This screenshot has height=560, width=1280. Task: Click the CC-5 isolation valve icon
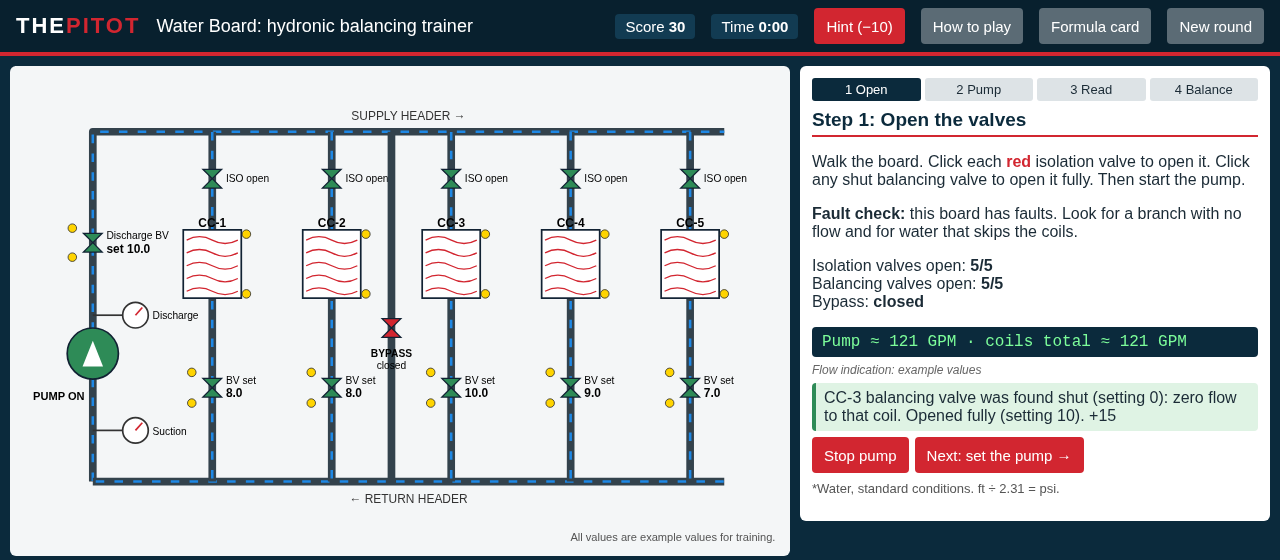click(690, 179)
